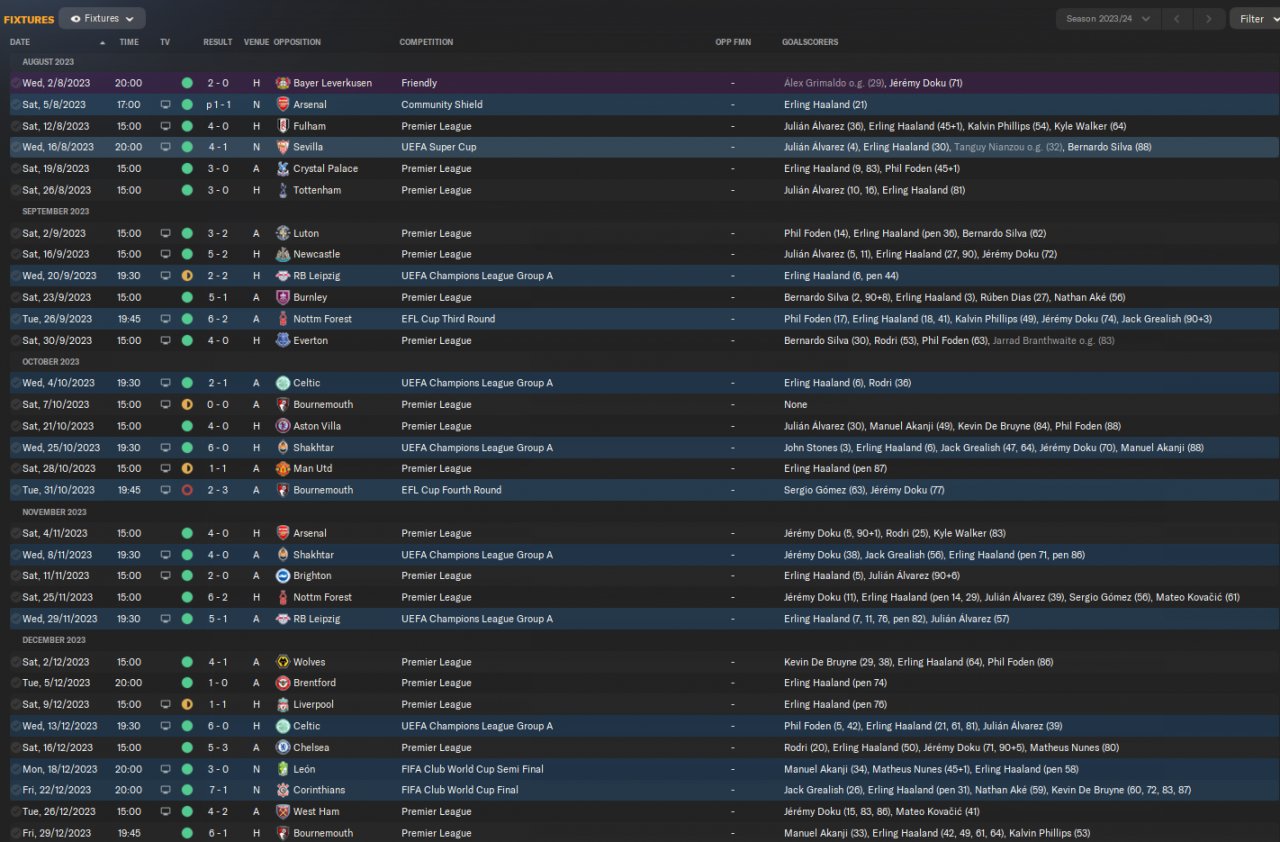Click the Aston Villa club crest
Screen dimensions: 1280x842
(283, 426)
